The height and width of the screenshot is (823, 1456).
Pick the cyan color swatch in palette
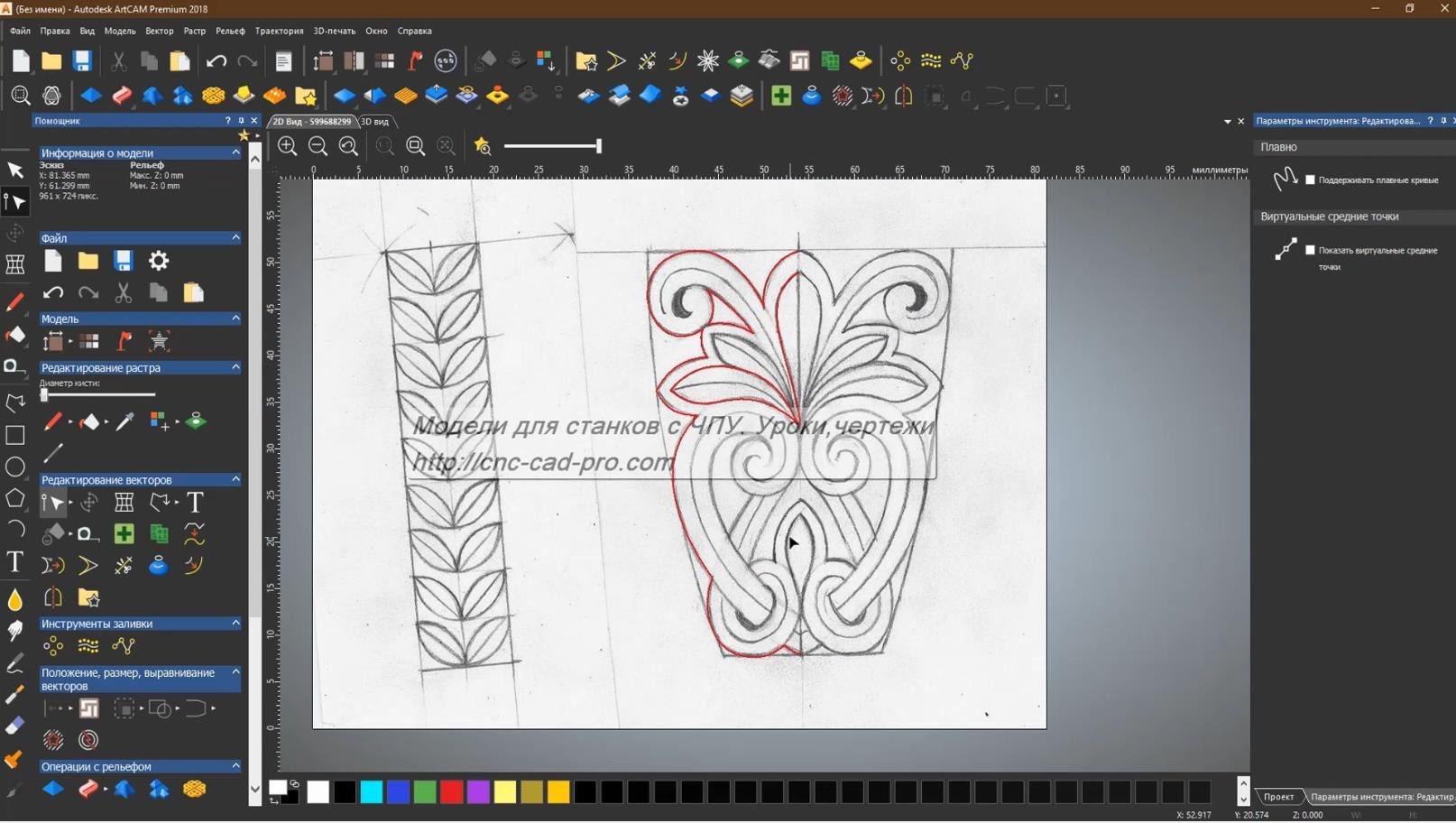pyautogui.click(x=372, y=792)
